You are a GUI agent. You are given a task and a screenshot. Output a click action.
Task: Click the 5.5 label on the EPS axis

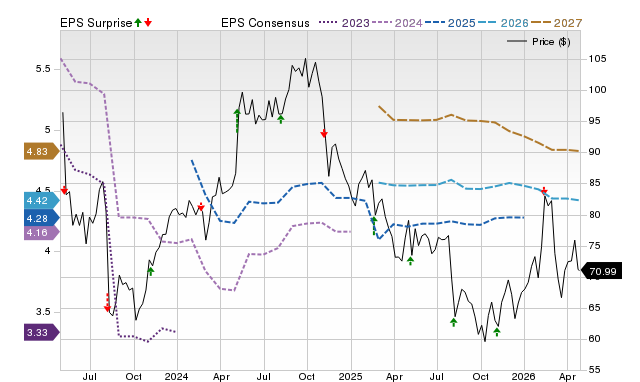[43, 69]
